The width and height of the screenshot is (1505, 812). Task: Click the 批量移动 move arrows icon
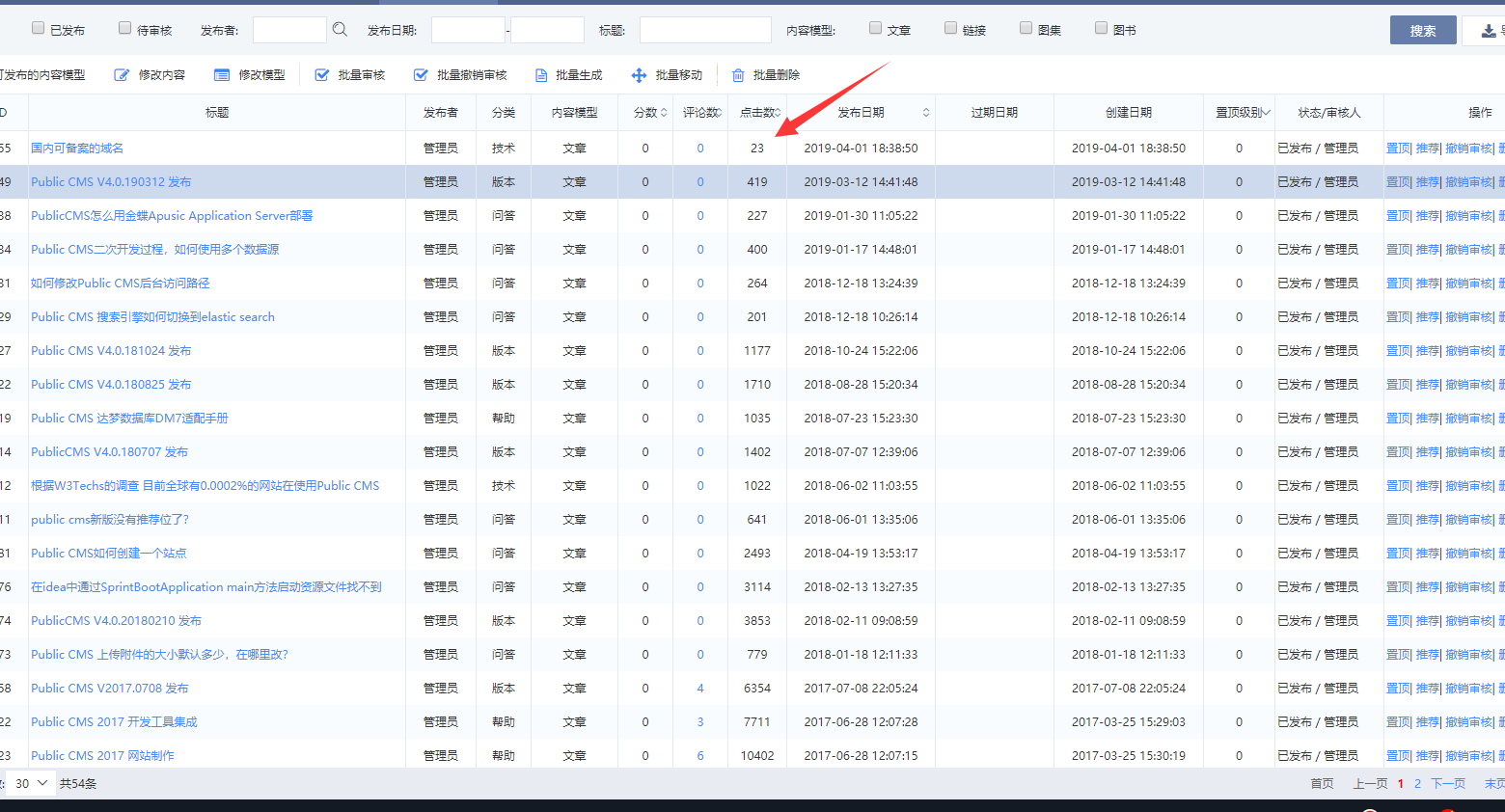[x=639, y=75]
